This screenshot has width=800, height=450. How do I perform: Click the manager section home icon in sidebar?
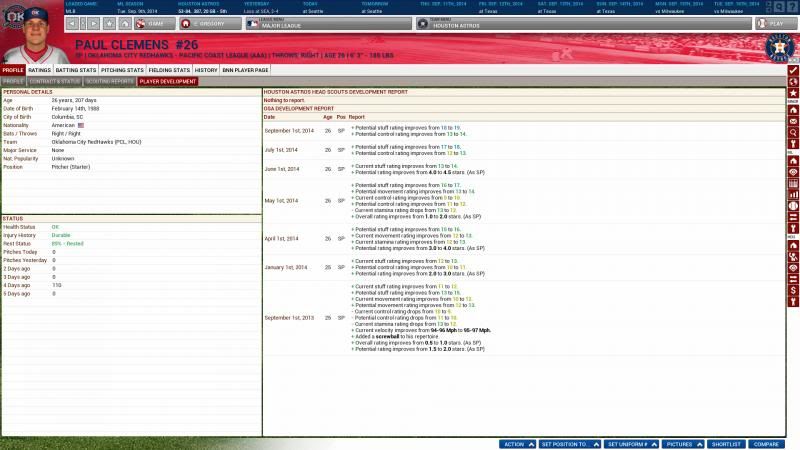793,110
